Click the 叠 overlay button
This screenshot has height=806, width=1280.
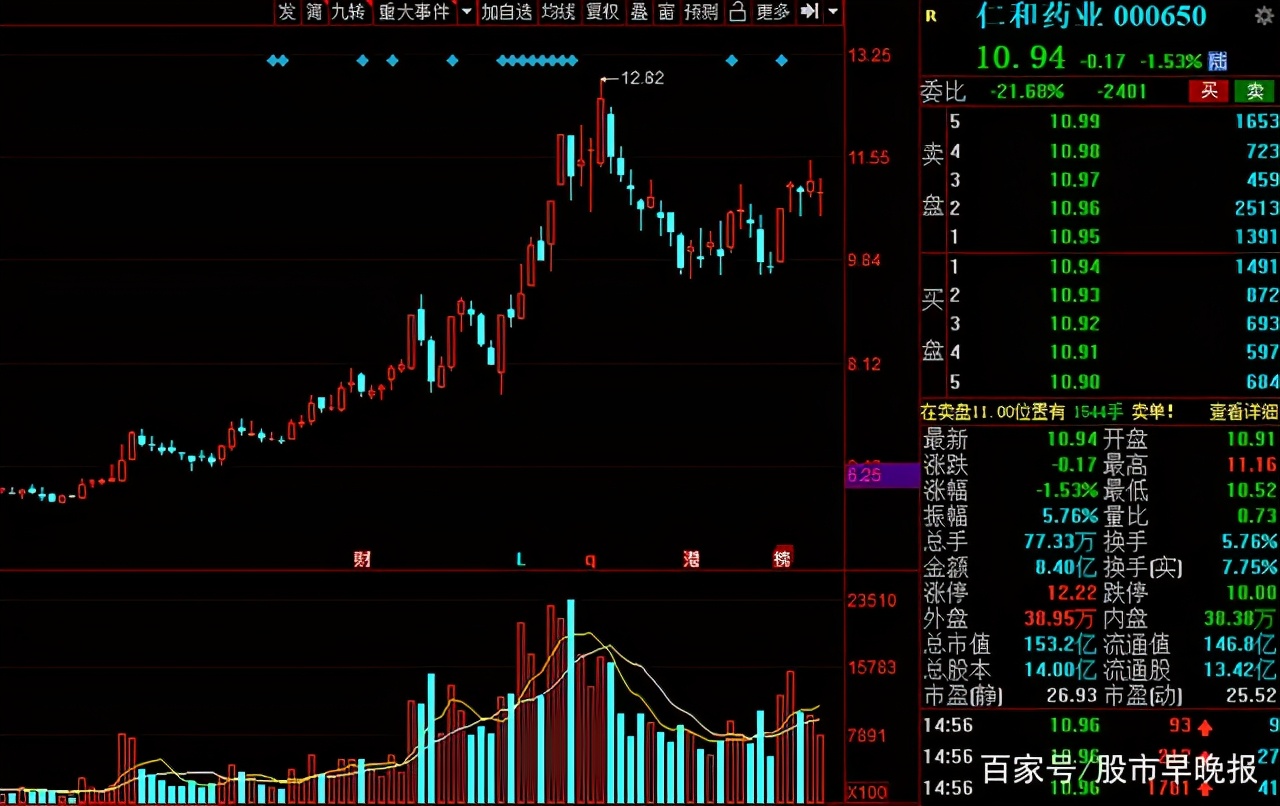639,12
